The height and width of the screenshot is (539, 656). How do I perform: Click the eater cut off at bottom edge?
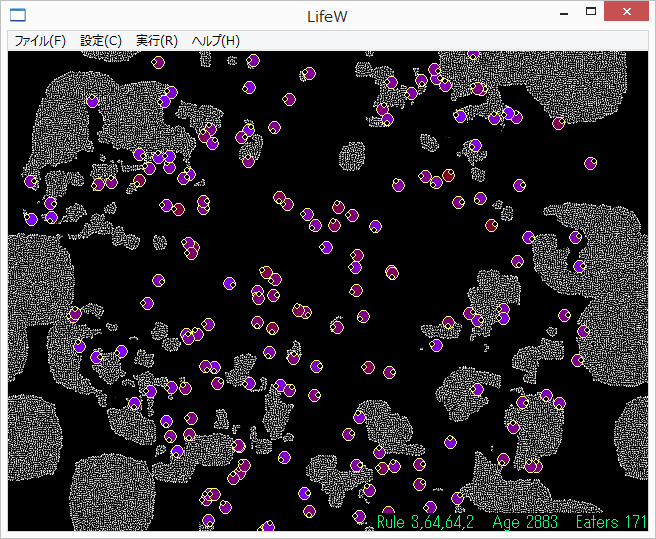point(267,526)
